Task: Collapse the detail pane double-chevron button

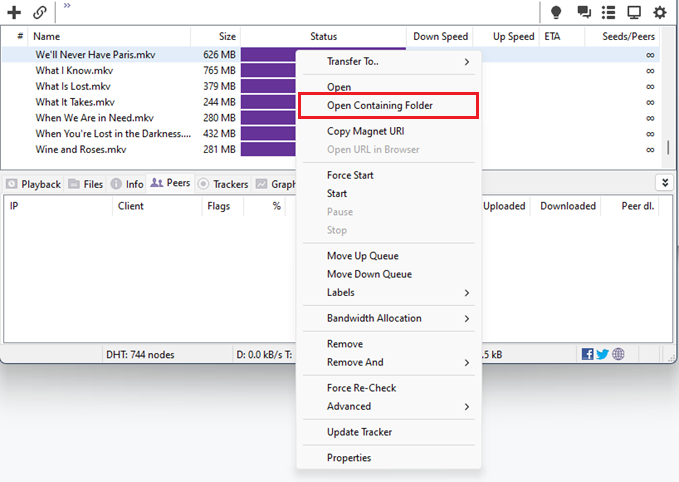Action: (665, 183)
